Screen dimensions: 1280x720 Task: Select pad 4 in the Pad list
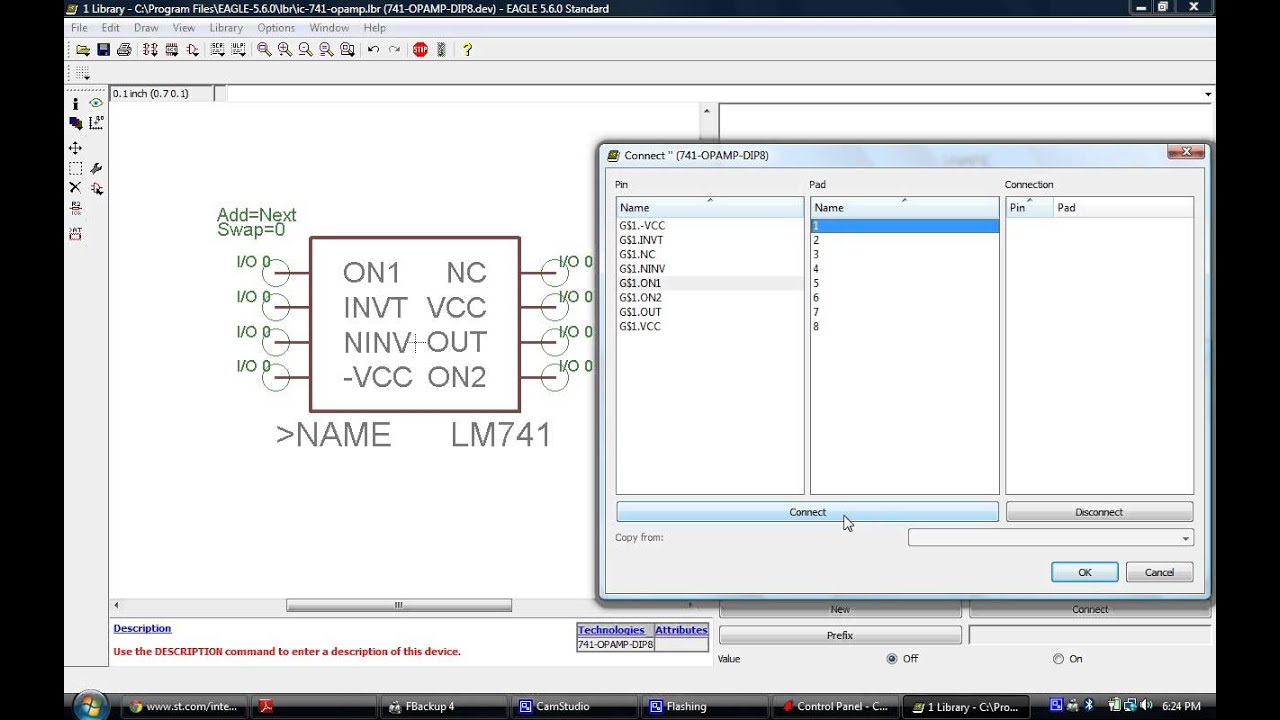[904, 269]
